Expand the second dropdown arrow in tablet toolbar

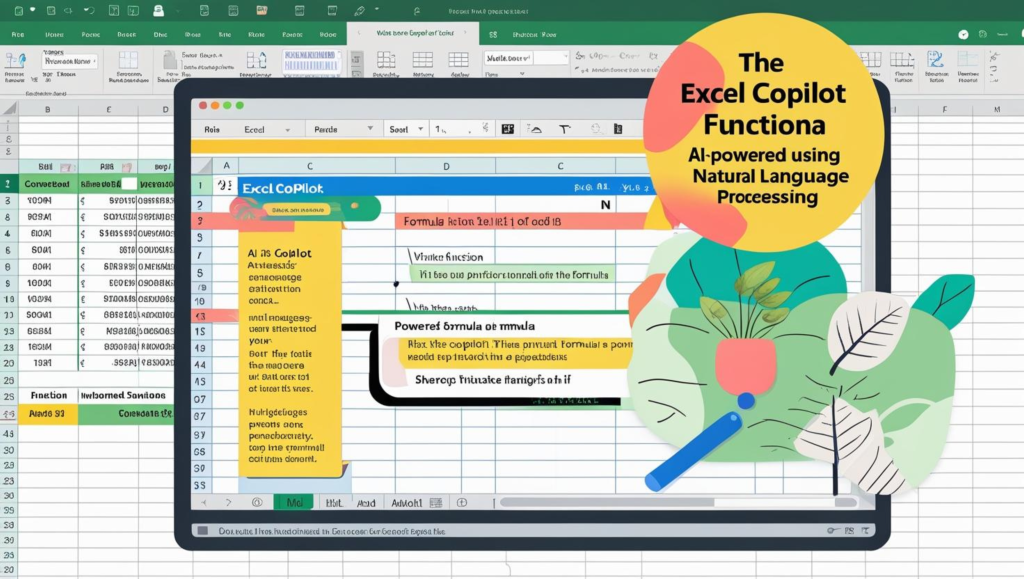click(x=372, y=129)
